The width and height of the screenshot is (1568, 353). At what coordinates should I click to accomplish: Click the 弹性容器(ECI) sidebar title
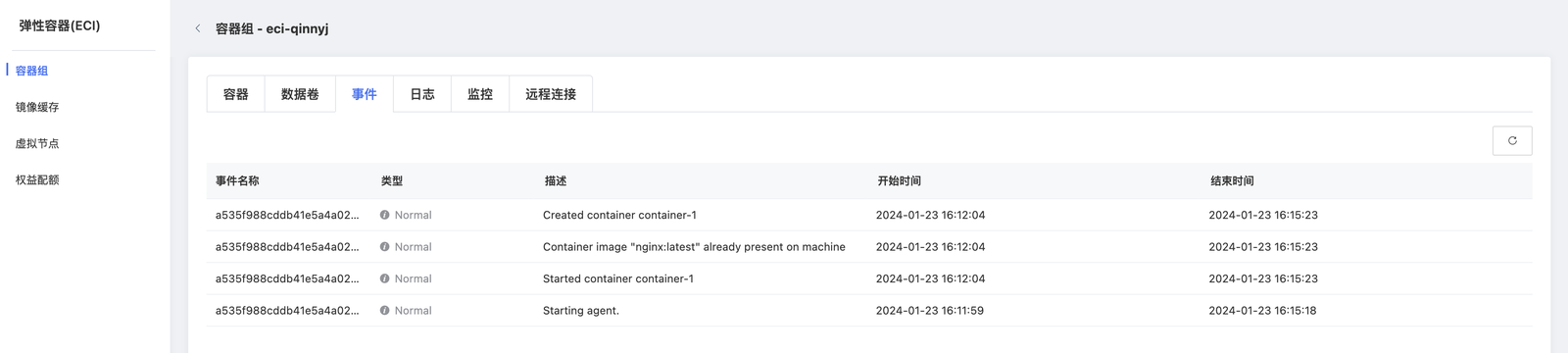pyautogui.click(x=60, y=25)
